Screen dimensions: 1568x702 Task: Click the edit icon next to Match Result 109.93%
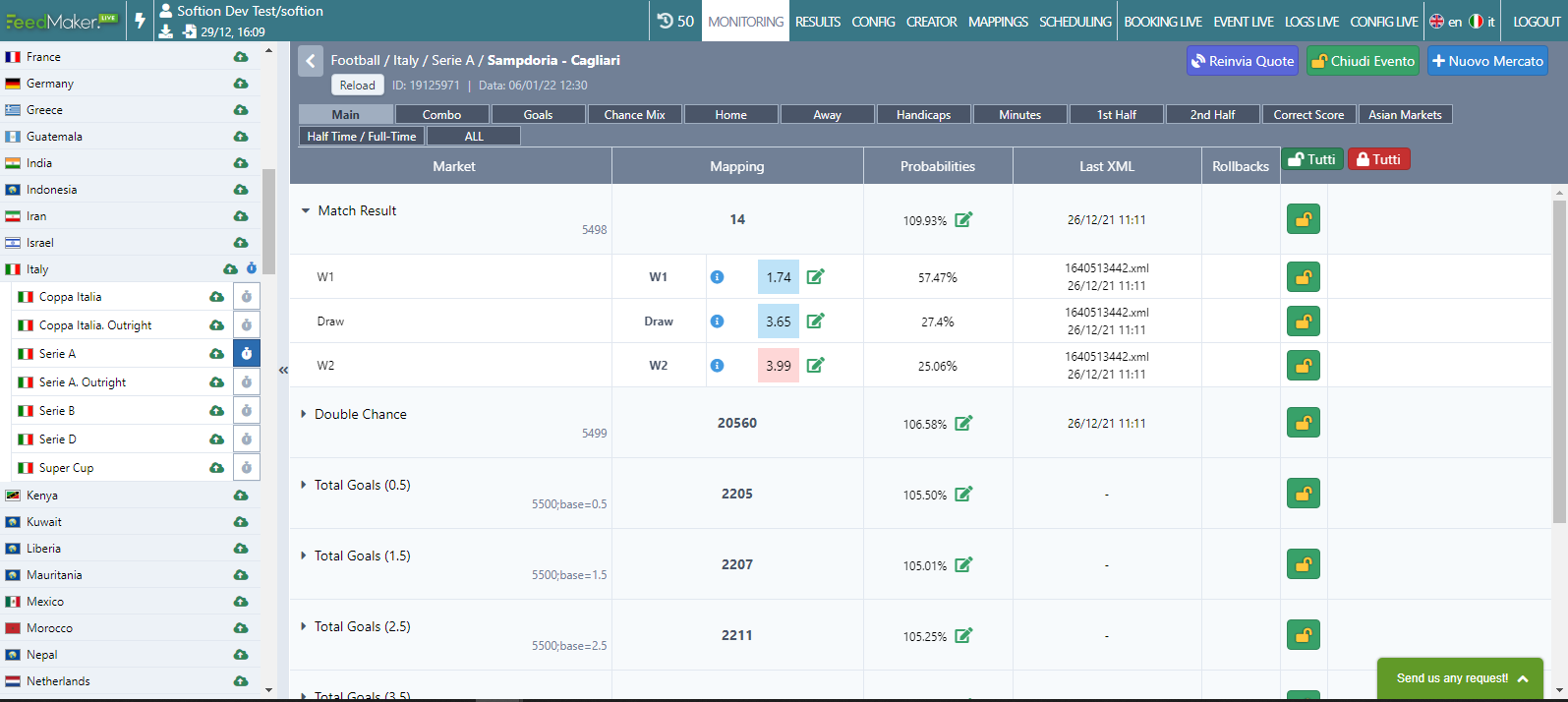pos(963,219)
